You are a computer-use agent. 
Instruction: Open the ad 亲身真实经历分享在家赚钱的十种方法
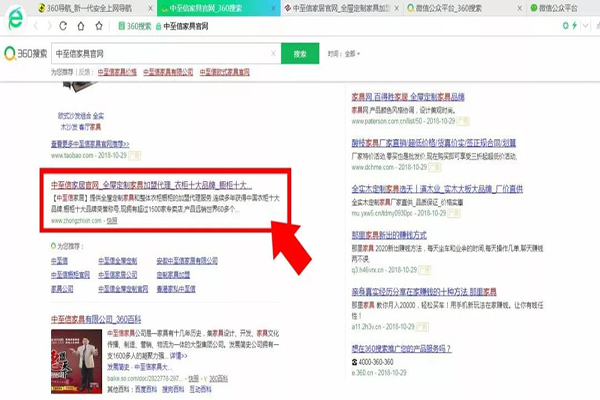tap(424, 292)
